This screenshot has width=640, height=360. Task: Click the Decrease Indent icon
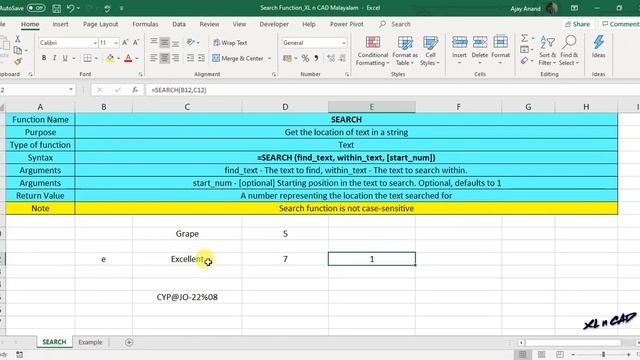pos(190,58)
